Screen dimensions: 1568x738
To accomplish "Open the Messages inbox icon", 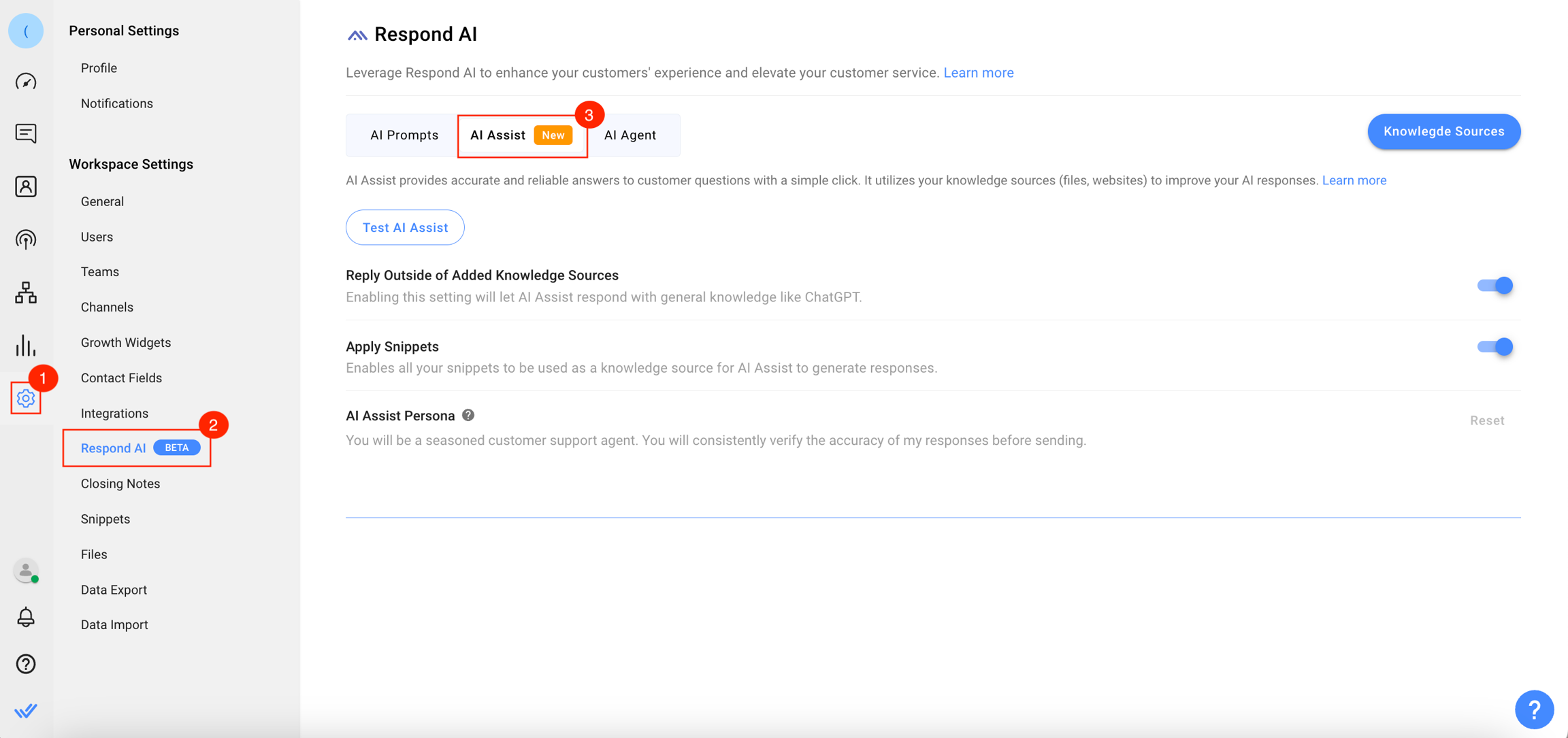I will [26, 133].
